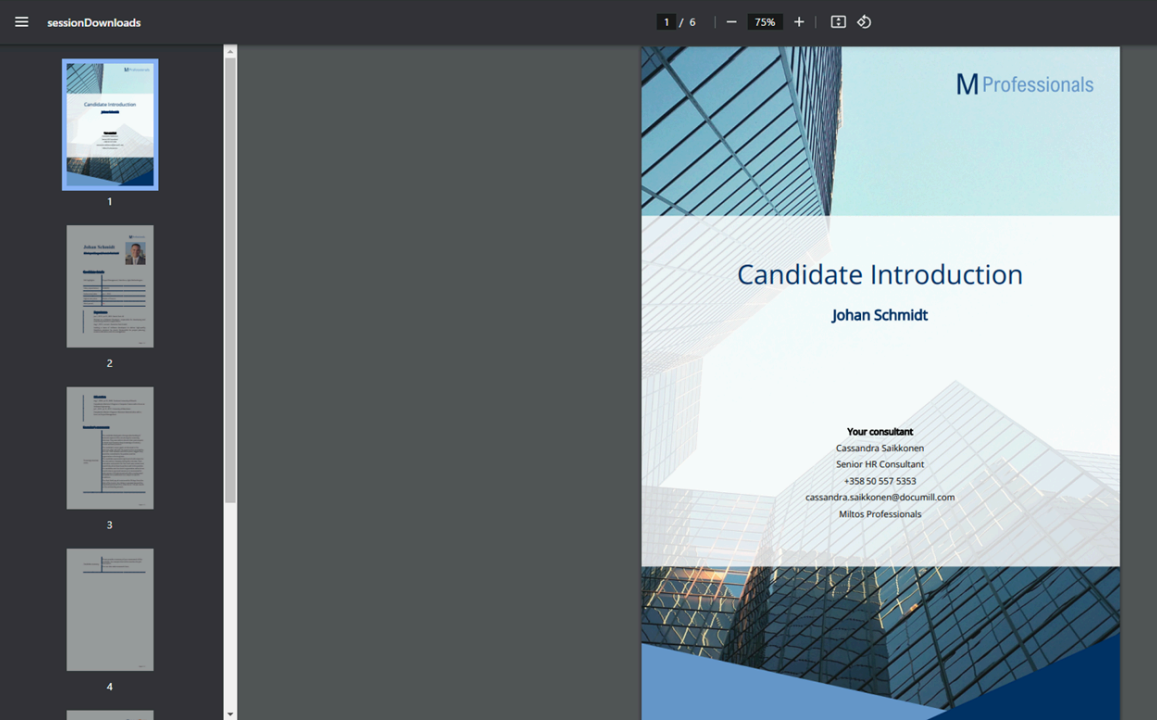Click the cassandra.saikkonen@documill.com email address
1157x720 pixels.
(880, 497)
